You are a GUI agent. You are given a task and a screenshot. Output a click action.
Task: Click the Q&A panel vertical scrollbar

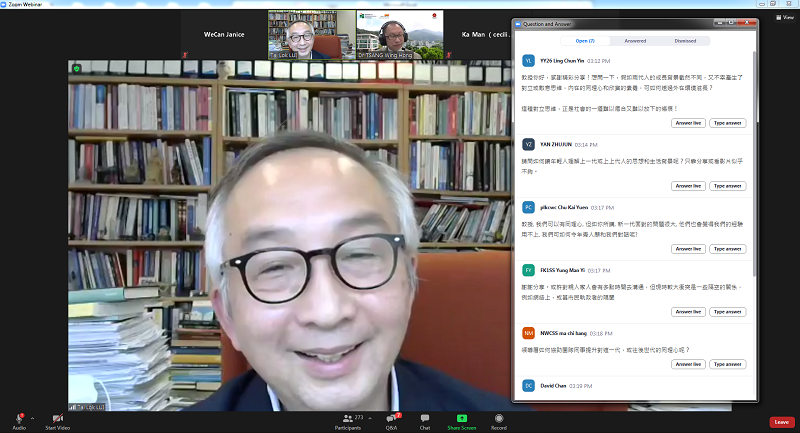click(x=754, y=150)
